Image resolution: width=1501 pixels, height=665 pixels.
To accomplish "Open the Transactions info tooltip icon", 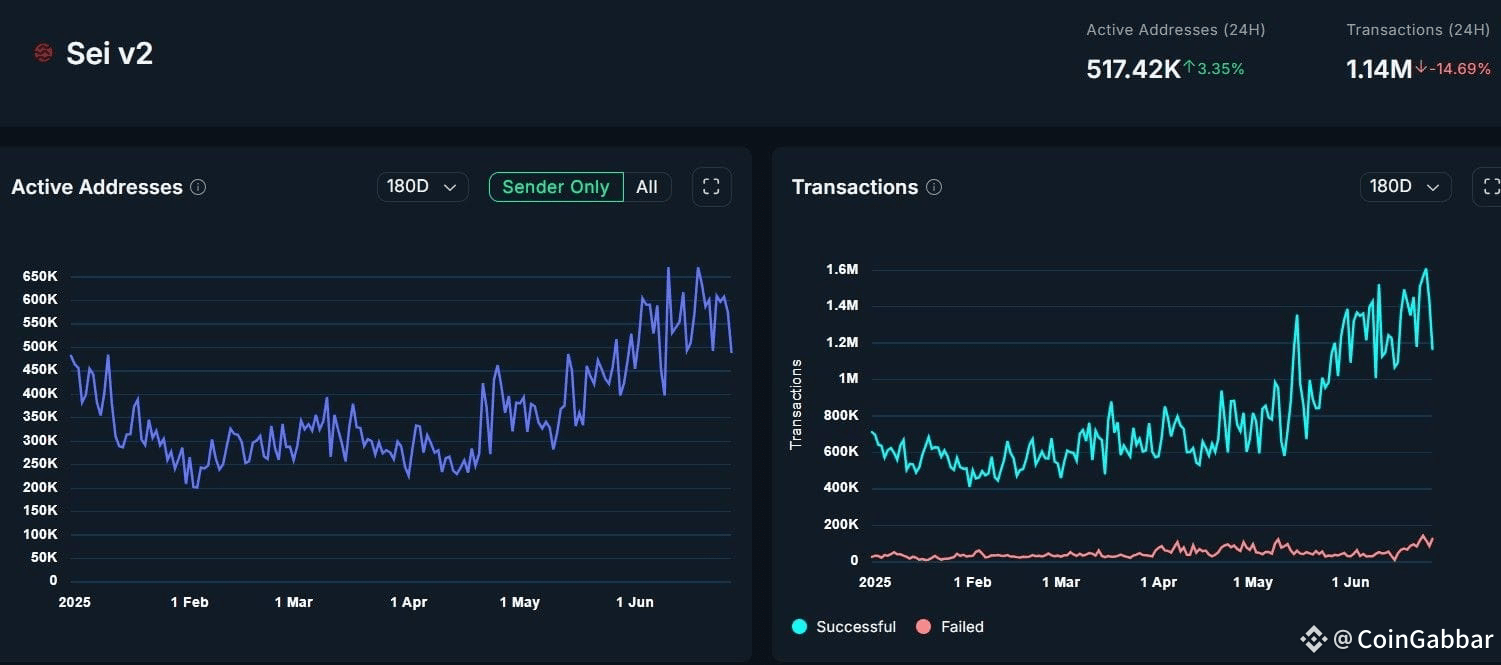I will [x=934, y=187].
